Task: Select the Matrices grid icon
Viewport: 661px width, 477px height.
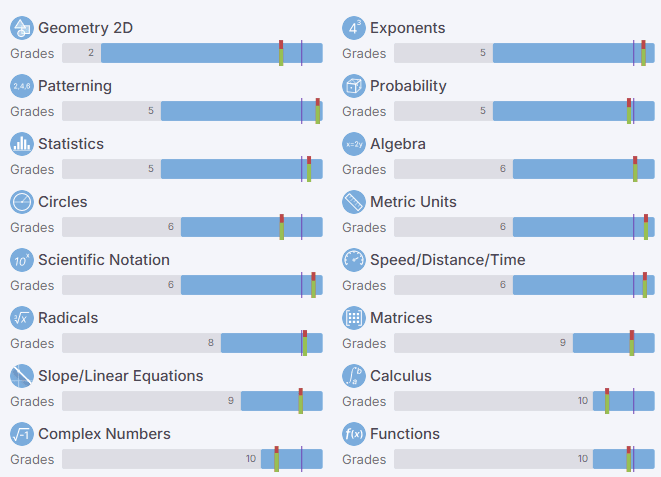Action: (354, 318)
